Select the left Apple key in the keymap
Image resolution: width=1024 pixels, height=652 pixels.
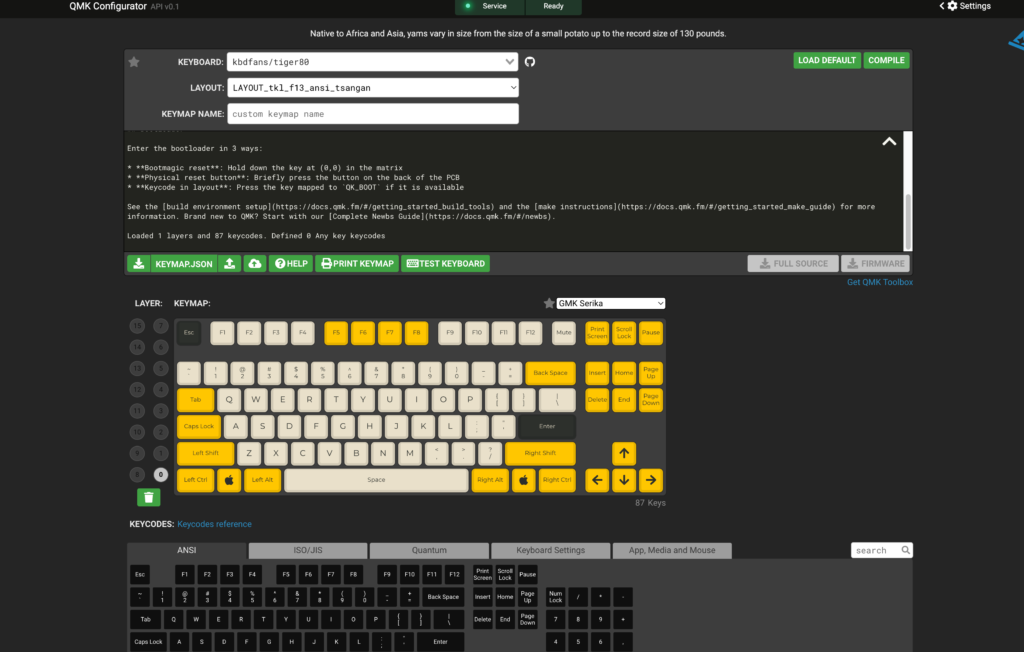click(x=229, y=480)
